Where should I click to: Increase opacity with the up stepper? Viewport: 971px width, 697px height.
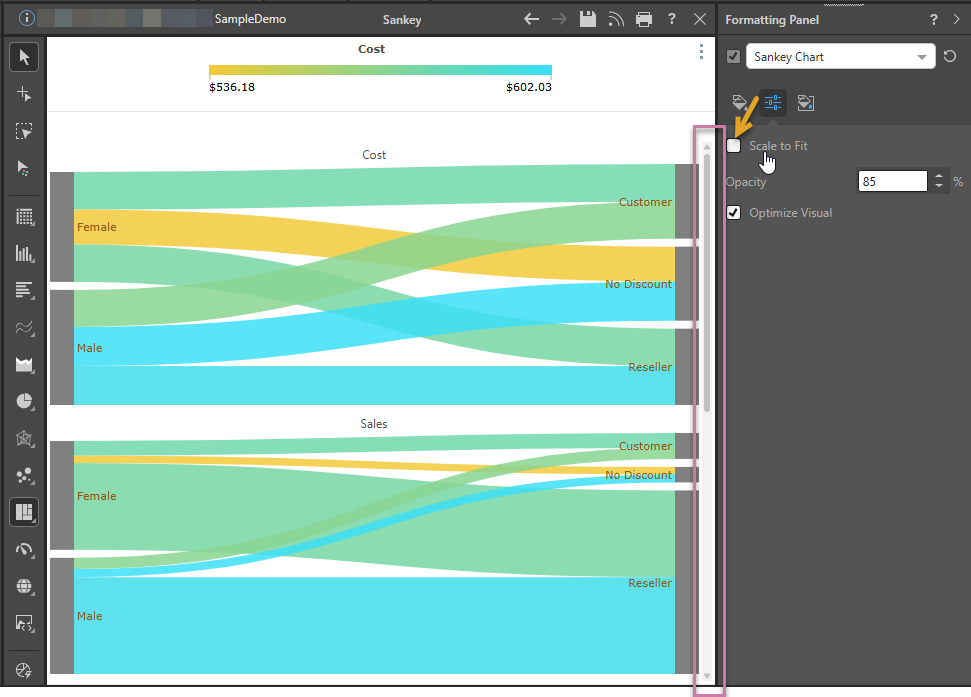[939, 176]
